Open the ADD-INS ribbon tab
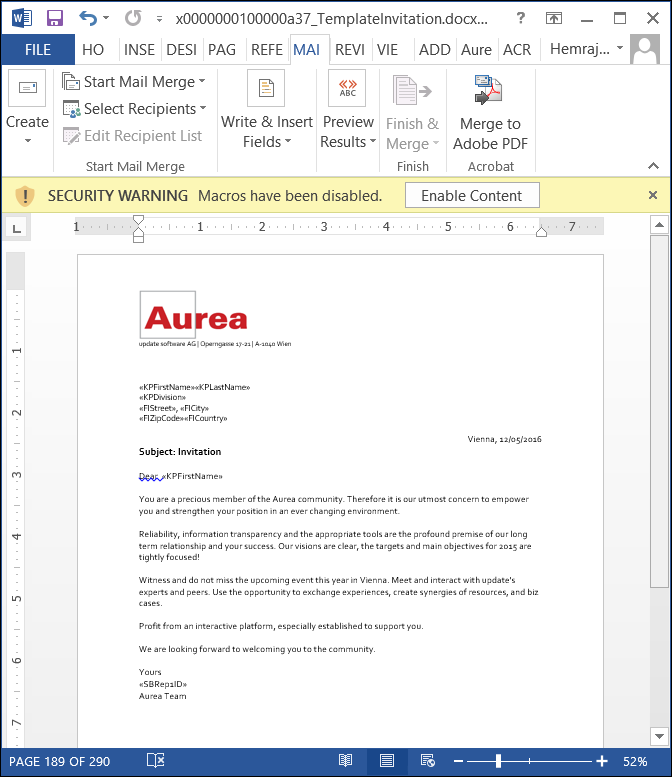The height and width of the screenshot is (777, 672). click(x=435, y=50)
